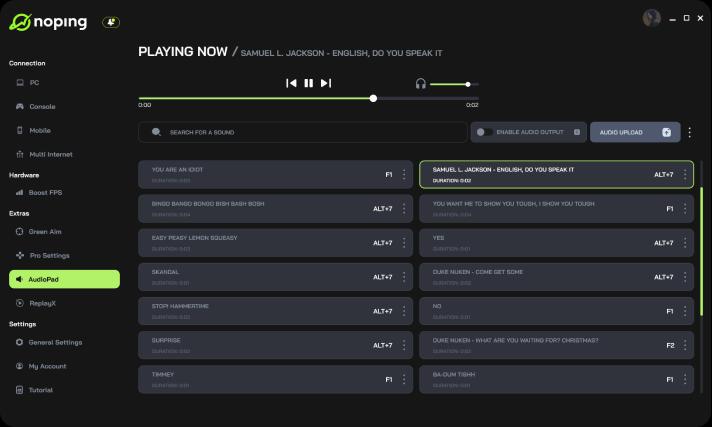Screen dimensions: 712x427
Task: Click the Tutorial label
Action: tap(40, 390)
